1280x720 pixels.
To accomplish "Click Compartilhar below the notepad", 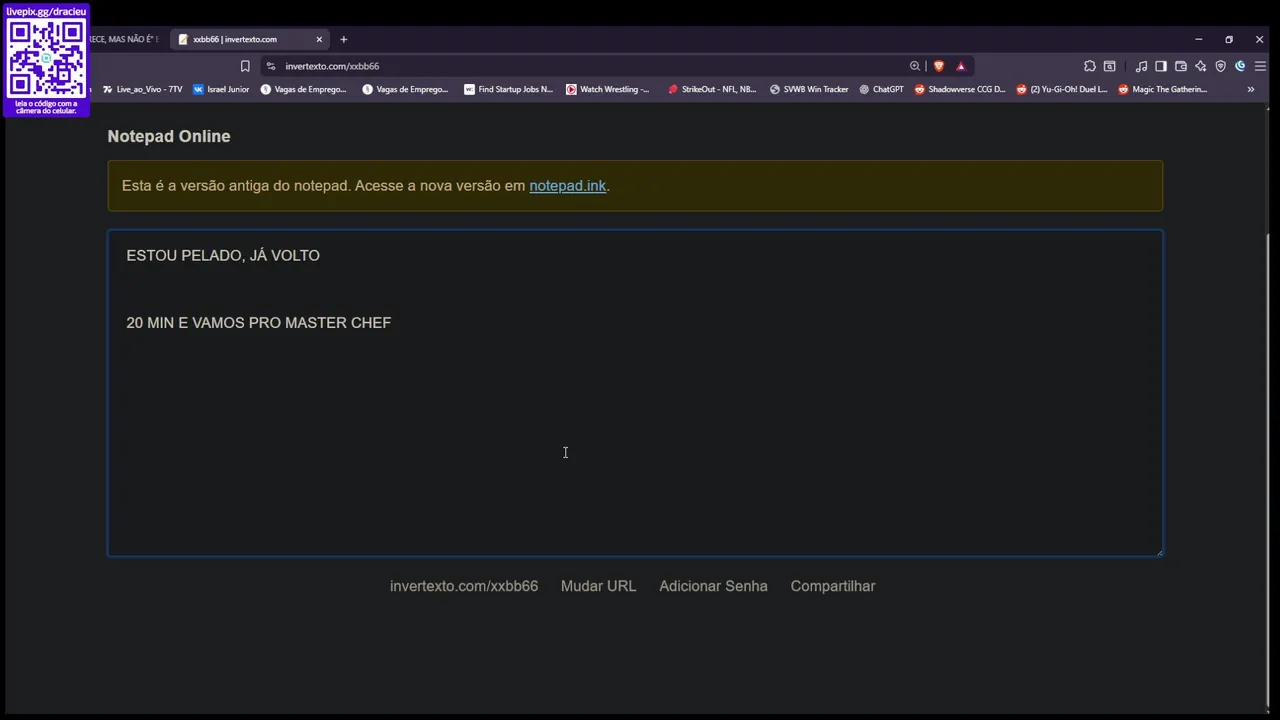I will tap(833, 586).
